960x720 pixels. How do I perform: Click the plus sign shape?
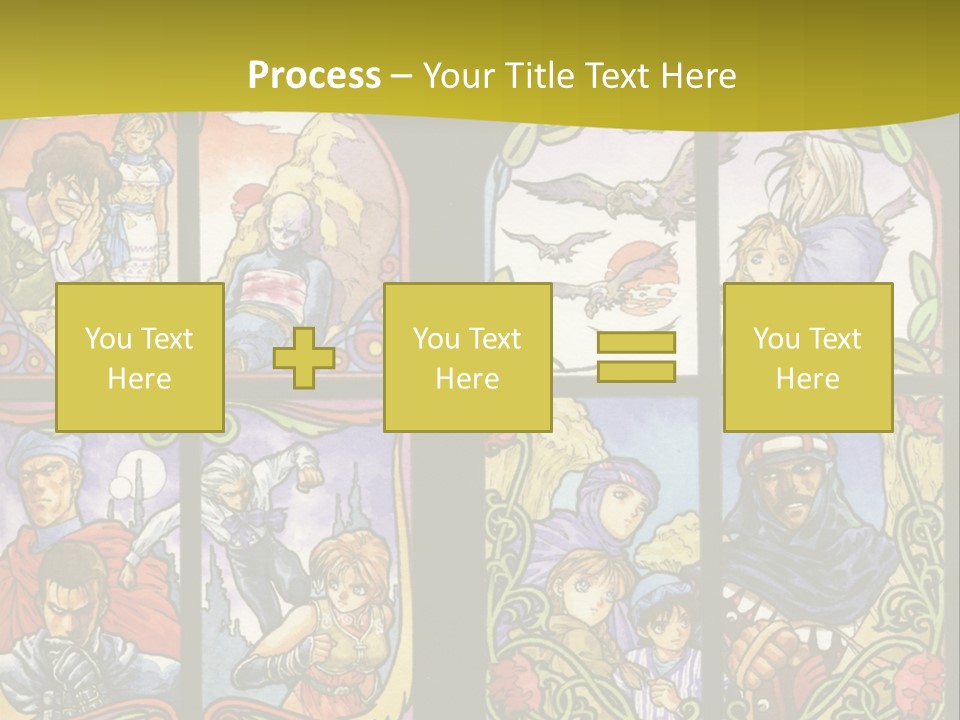click(304, 358)
